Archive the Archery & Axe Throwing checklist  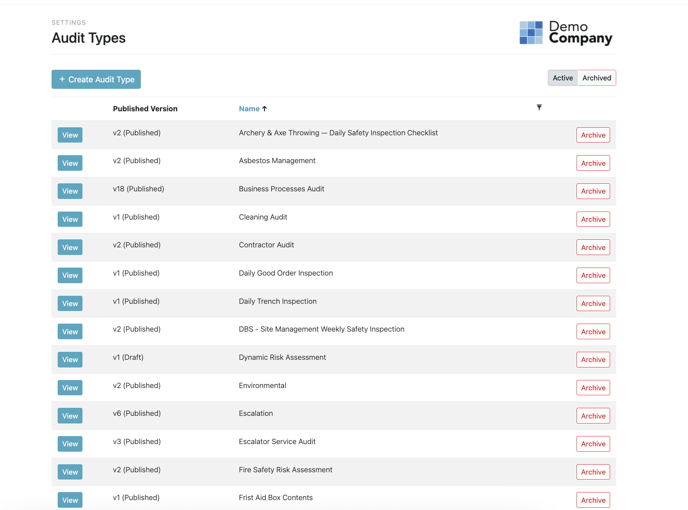click(593, 135)
